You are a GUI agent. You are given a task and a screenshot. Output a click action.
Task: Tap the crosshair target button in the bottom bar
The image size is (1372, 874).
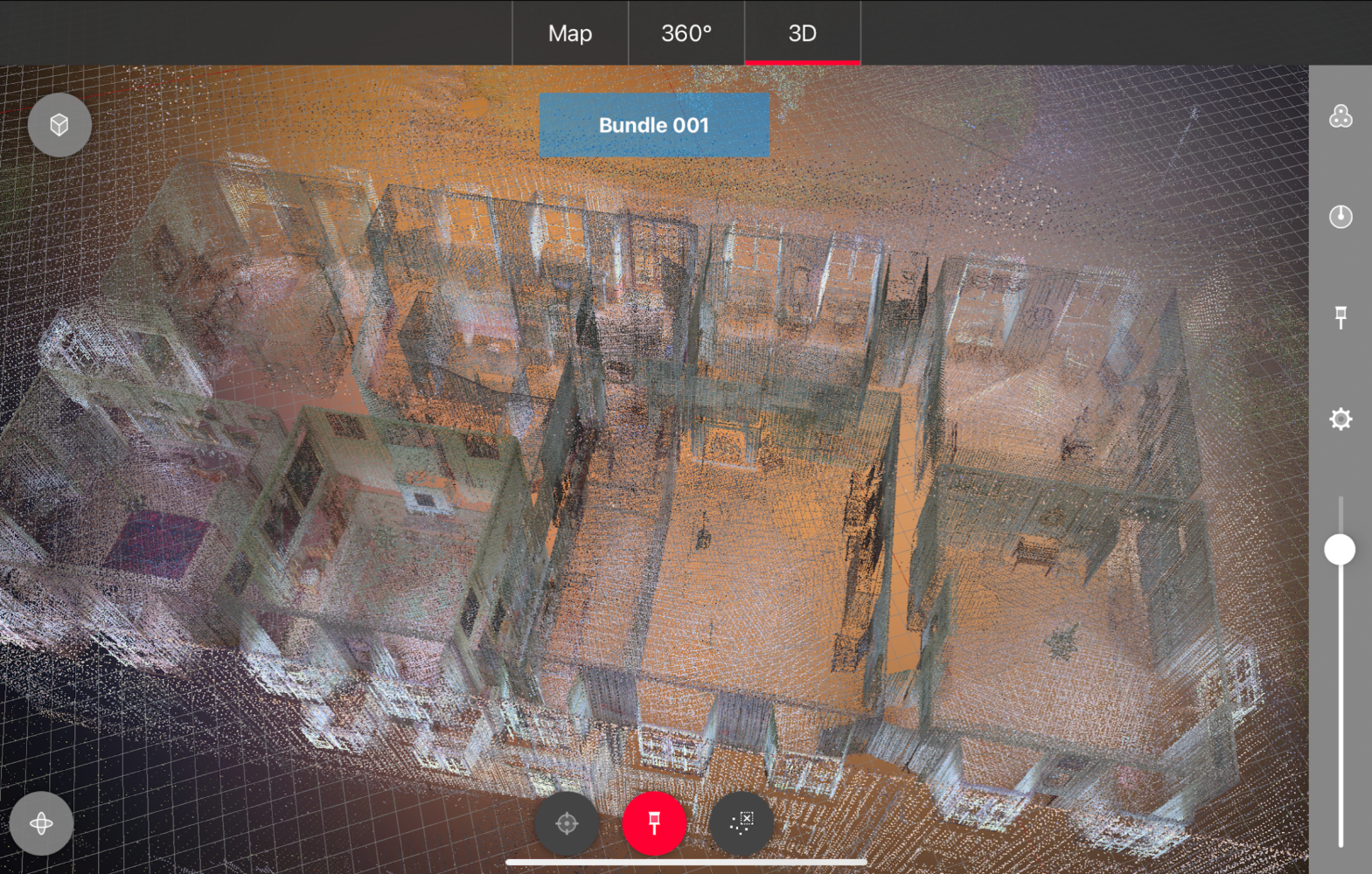coord(567,823)
